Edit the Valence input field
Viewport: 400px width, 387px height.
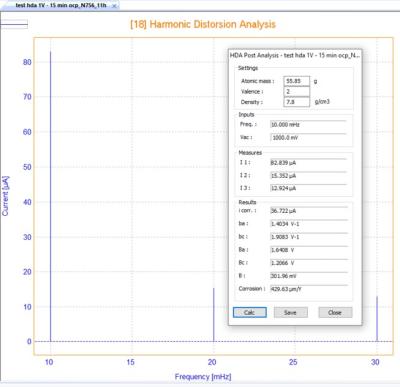click(296, 91)
